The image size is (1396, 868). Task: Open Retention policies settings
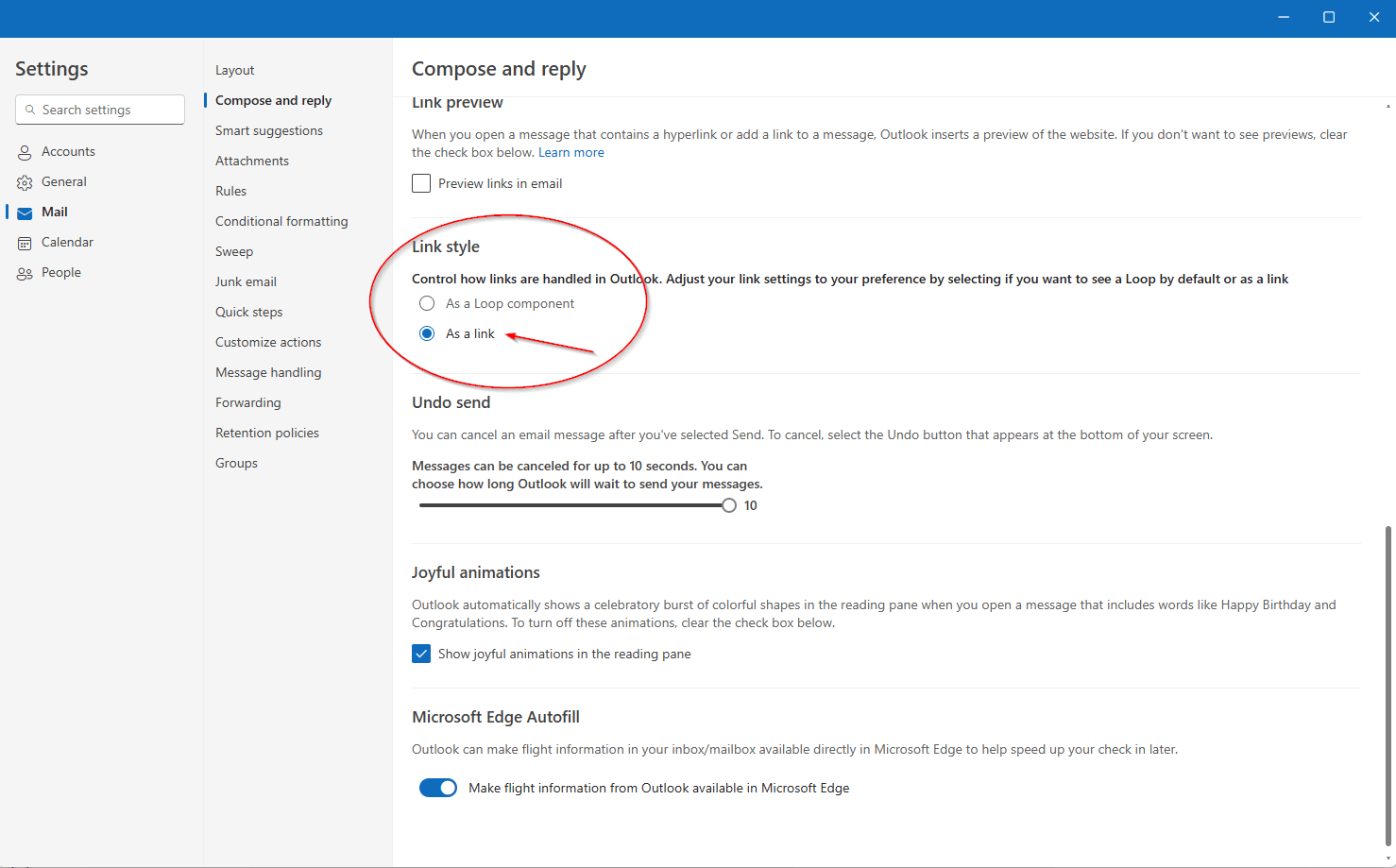[x=267, y=433]
